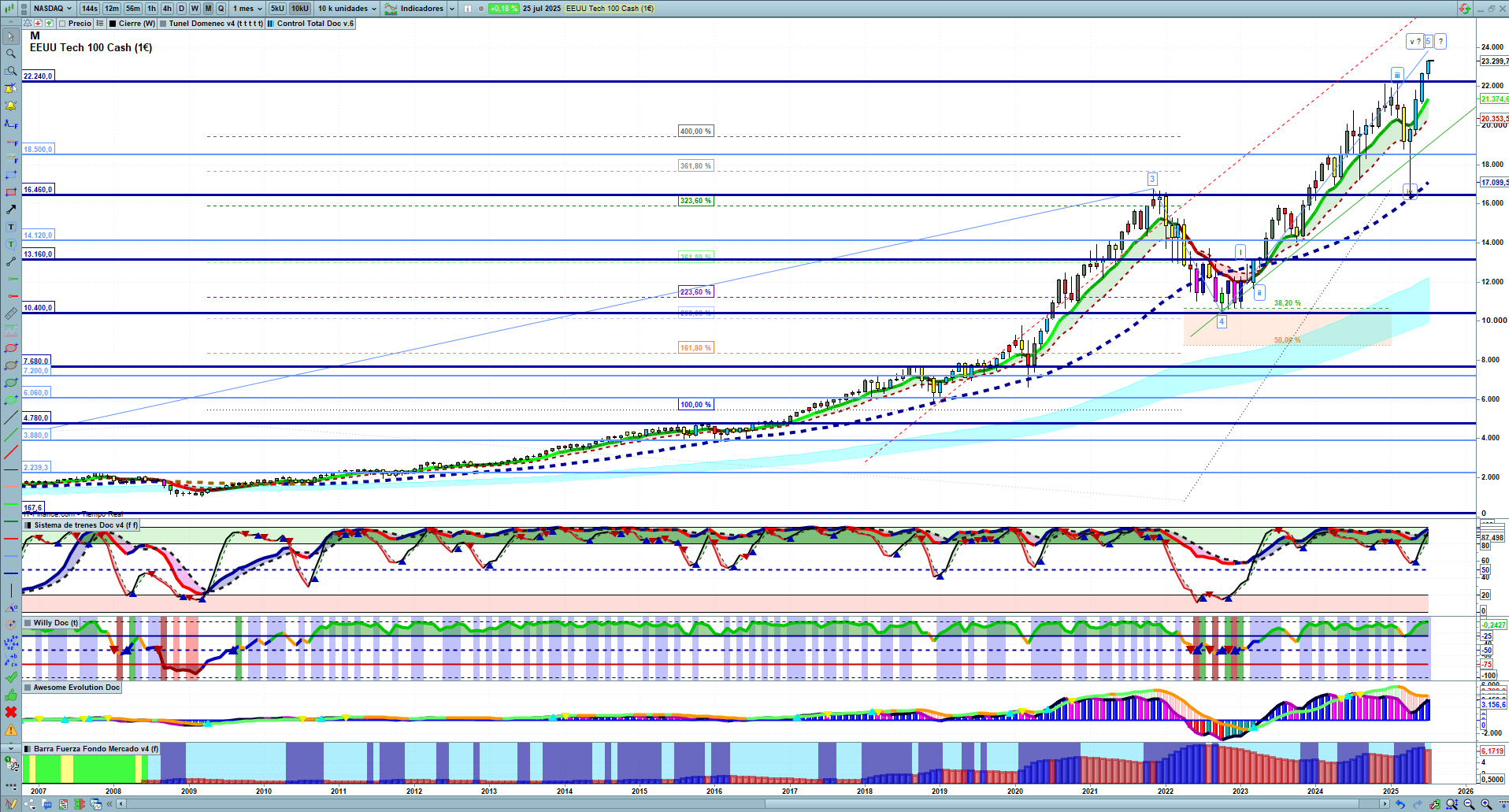The width and height of the screenshot is (1509, 812).
Task: Select the 56m timeframe button
Action: [133, 9]
